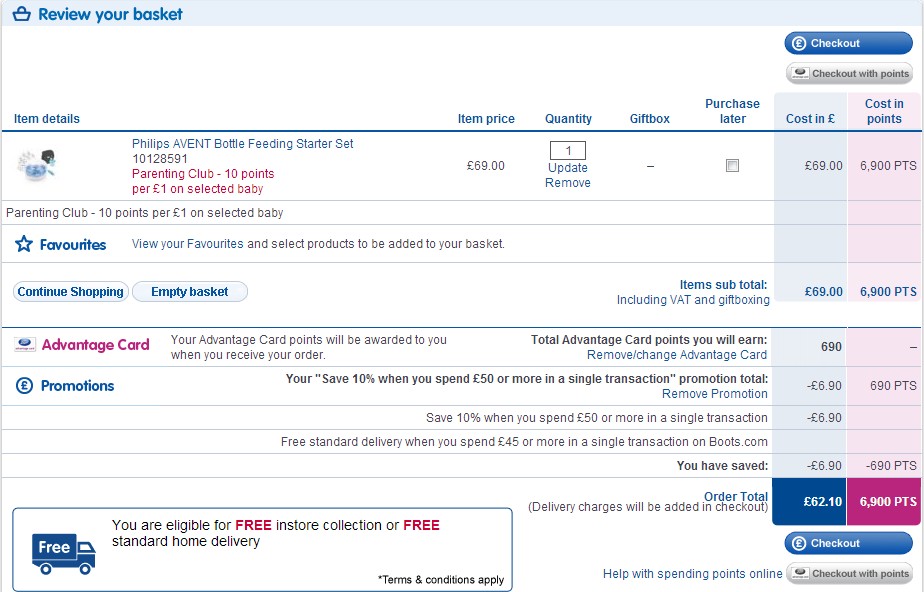
Task: Tick the Purchase later checkbox
Action: (x=732, y=166)
